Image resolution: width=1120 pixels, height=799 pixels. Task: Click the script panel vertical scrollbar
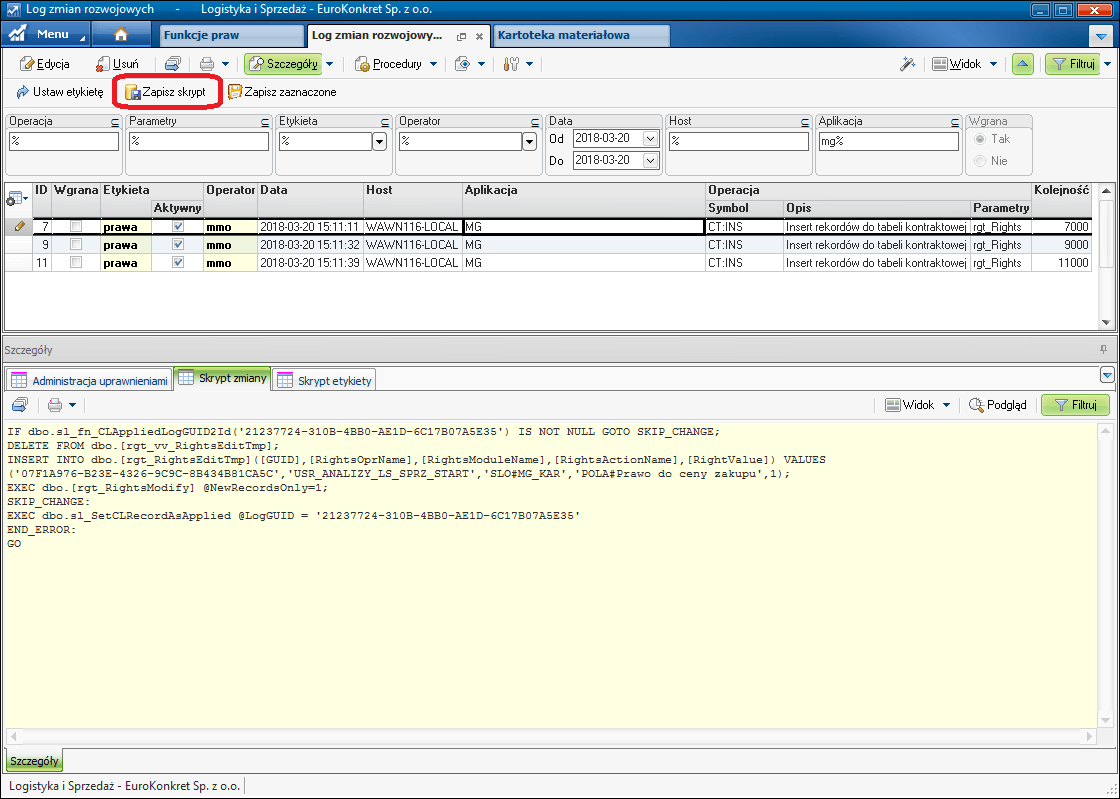(1105, 576)
